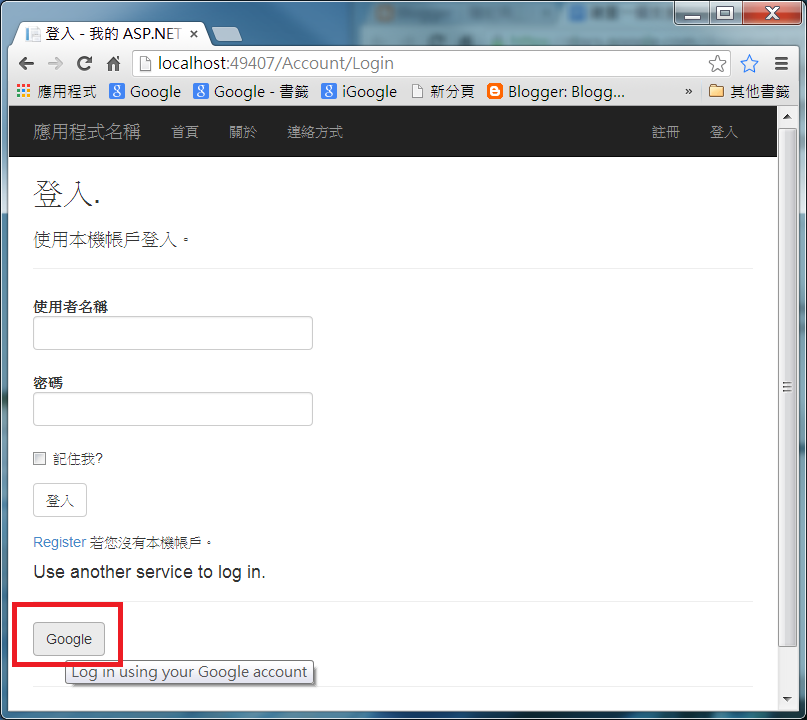Click the 應用程式名稱 brand link
The height and width of the screenshot is (720, 807).
87,132
